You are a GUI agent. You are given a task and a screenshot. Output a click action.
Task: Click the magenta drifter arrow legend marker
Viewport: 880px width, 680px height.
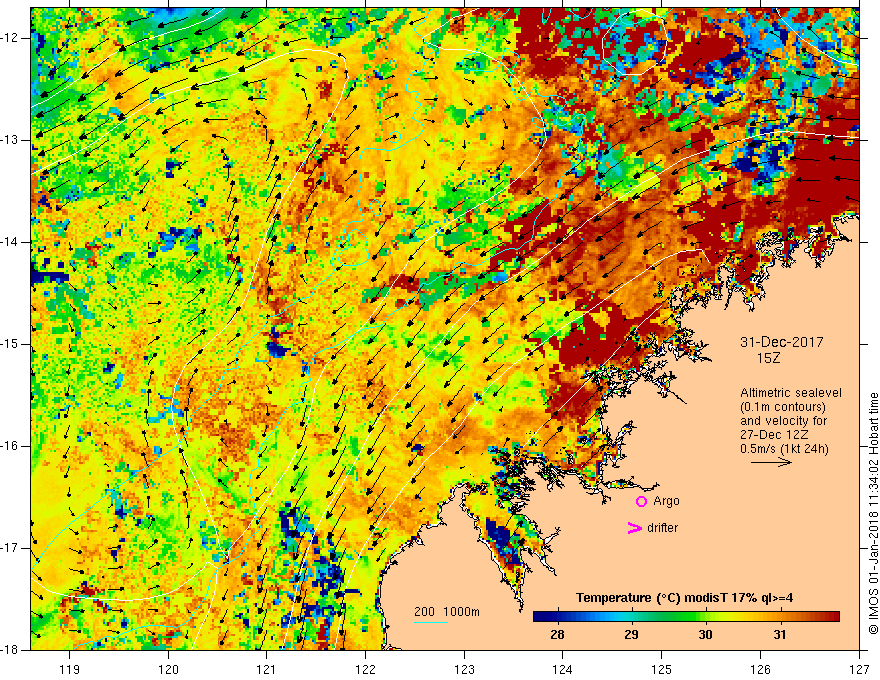(x=634, y=528)
